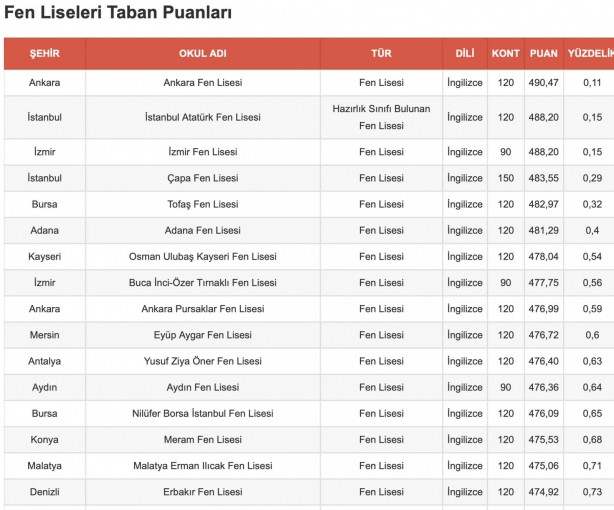
Task: Click the Malatya city cell
Action: (45, 466)
